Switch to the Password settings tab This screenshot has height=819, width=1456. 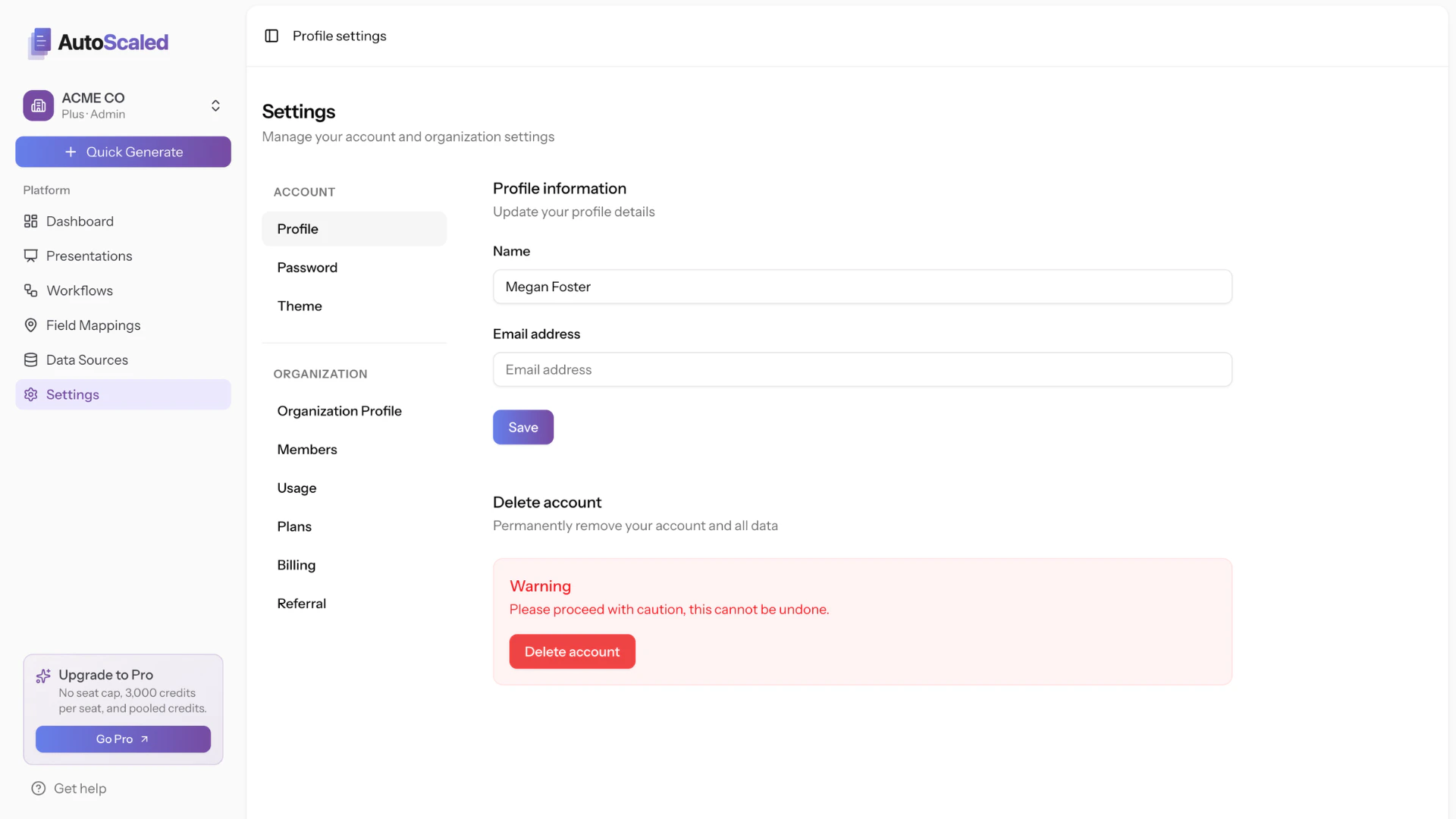307,267
